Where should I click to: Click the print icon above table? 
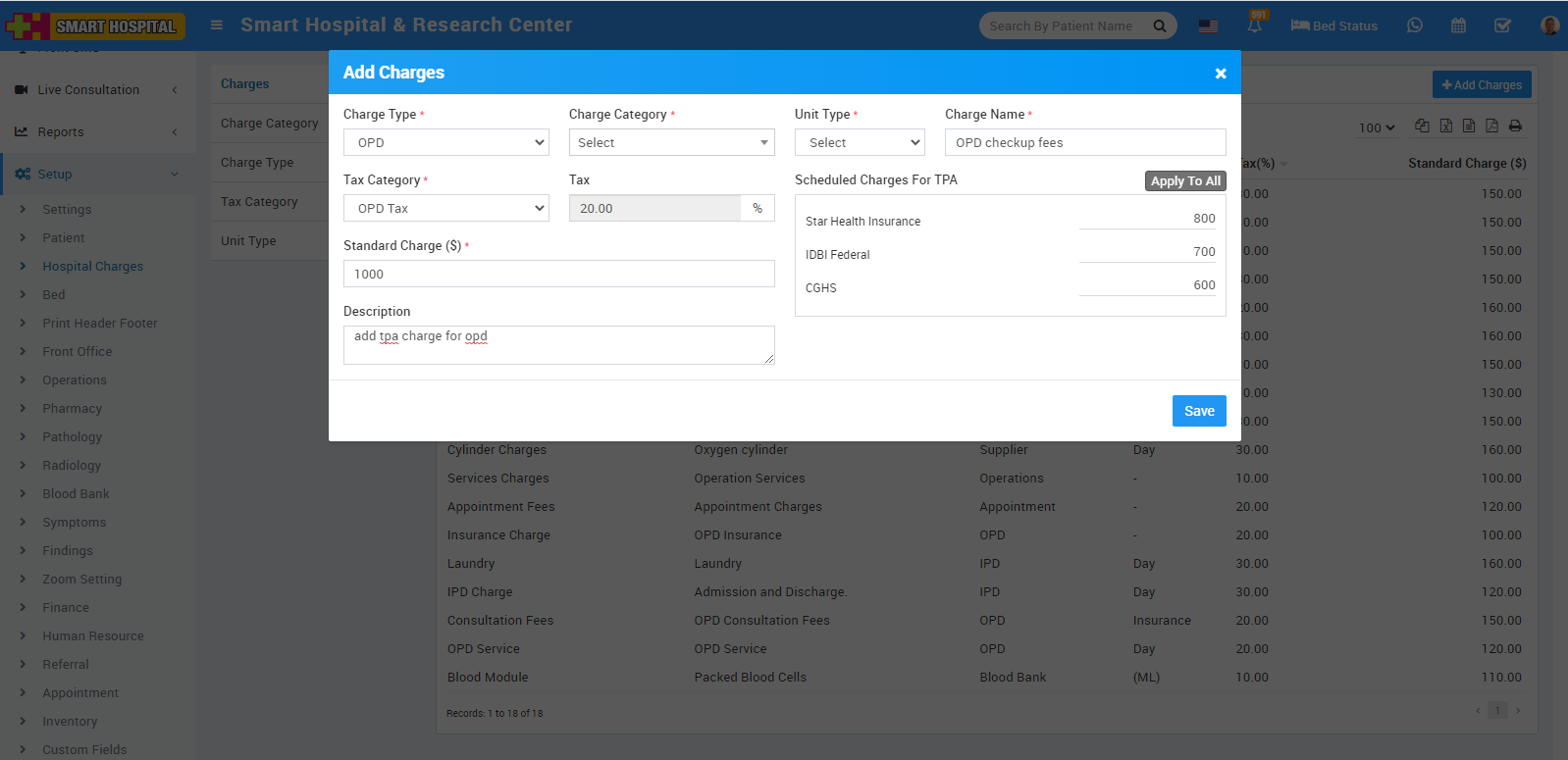tap(1515, 126)
